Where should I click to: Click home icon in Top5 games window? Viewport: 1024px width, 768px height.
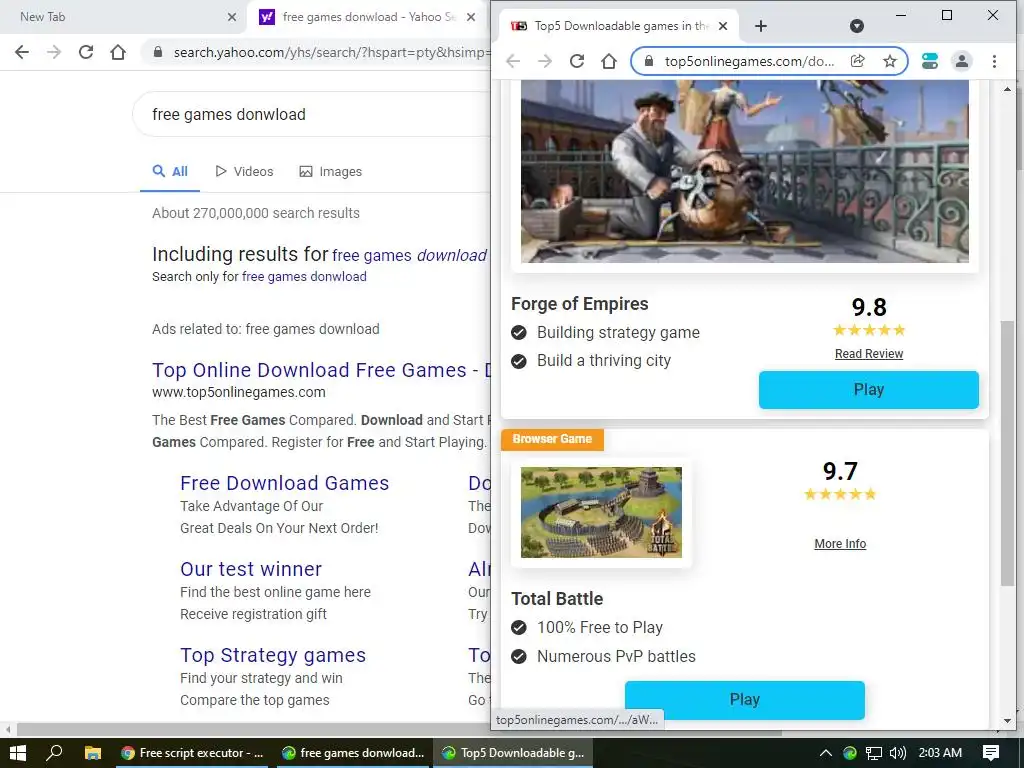609,61
